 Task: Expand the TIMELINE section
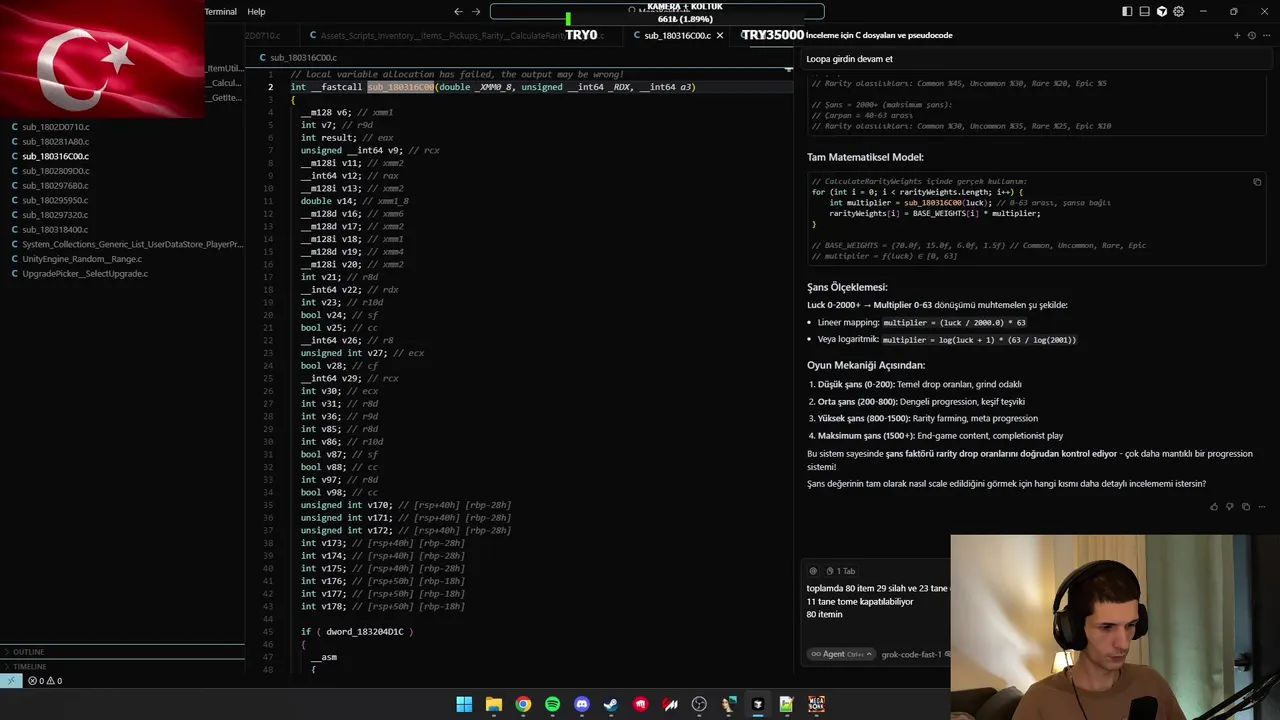click(122, 666)
